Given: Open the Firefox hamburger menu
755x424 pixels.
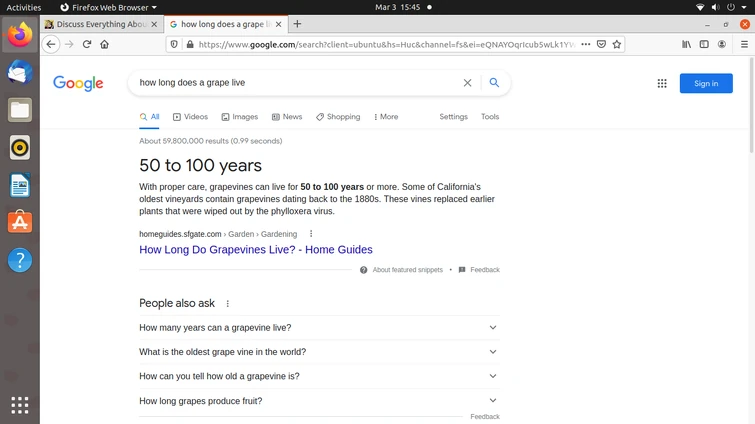Looking at the screenshot, I should tap(744, 44).
